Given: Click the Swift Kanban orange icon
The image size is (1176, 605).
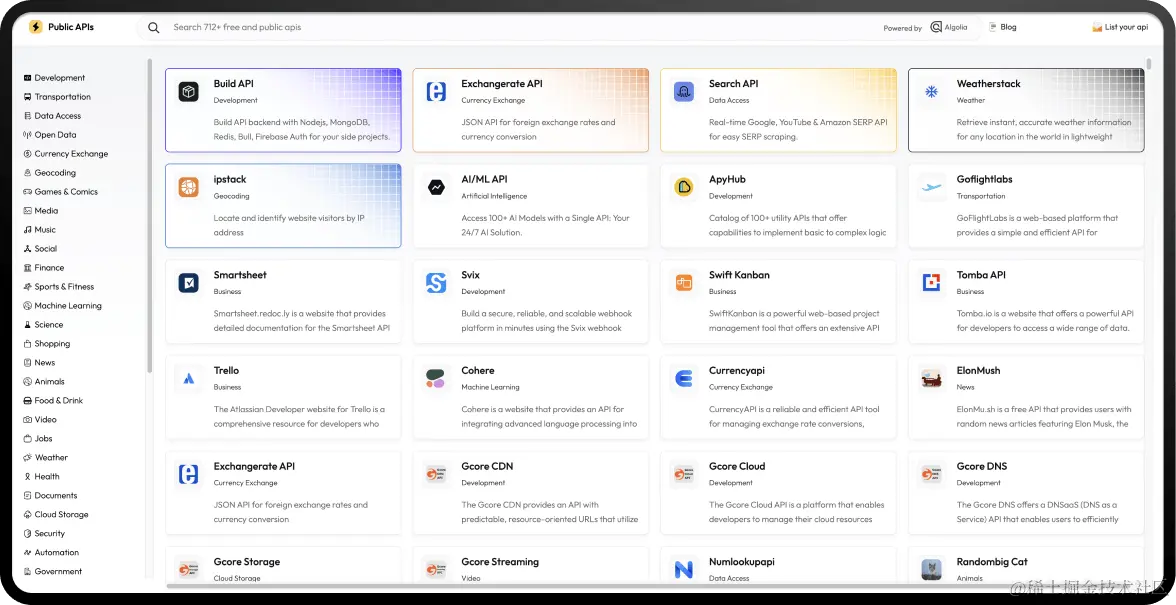Looking at the screenshot, I should pyautogui.click(x=683, y=283).
